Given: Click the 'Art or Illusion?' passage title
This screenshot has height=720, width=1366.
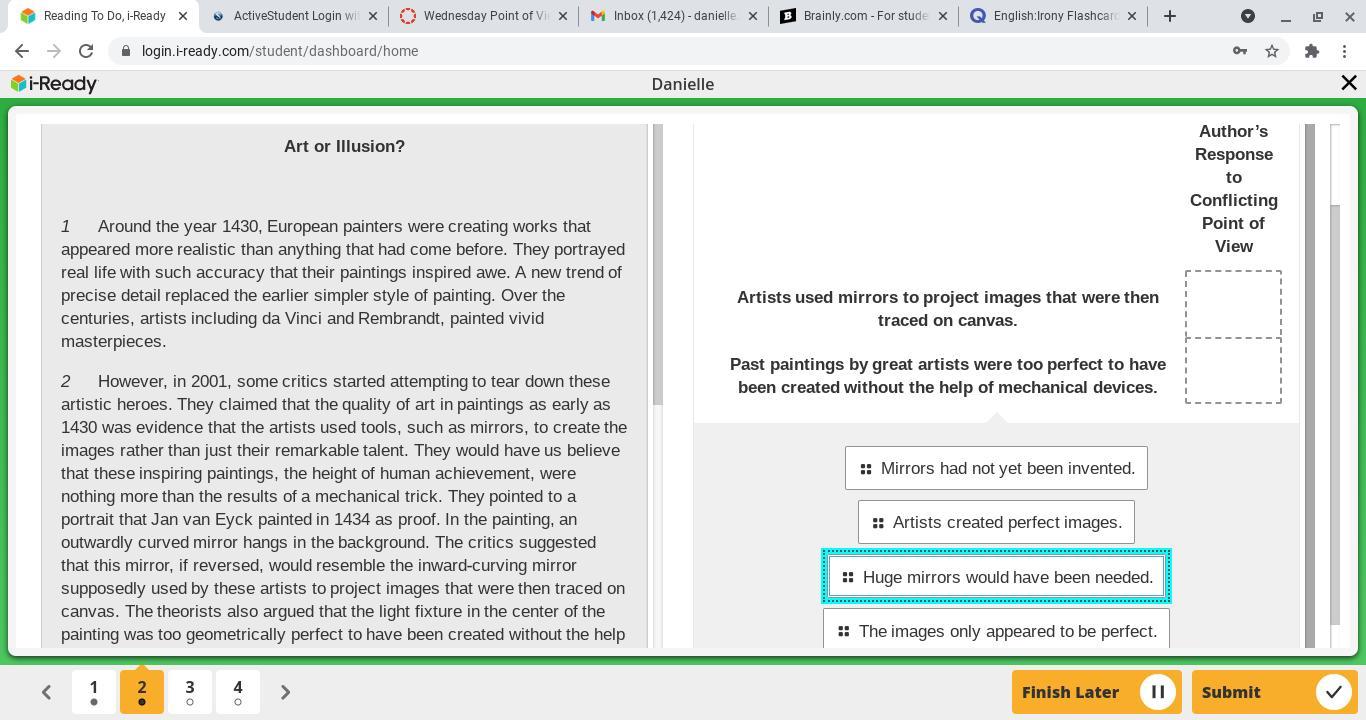Looking at the screenshot, I should pos(345,146).
